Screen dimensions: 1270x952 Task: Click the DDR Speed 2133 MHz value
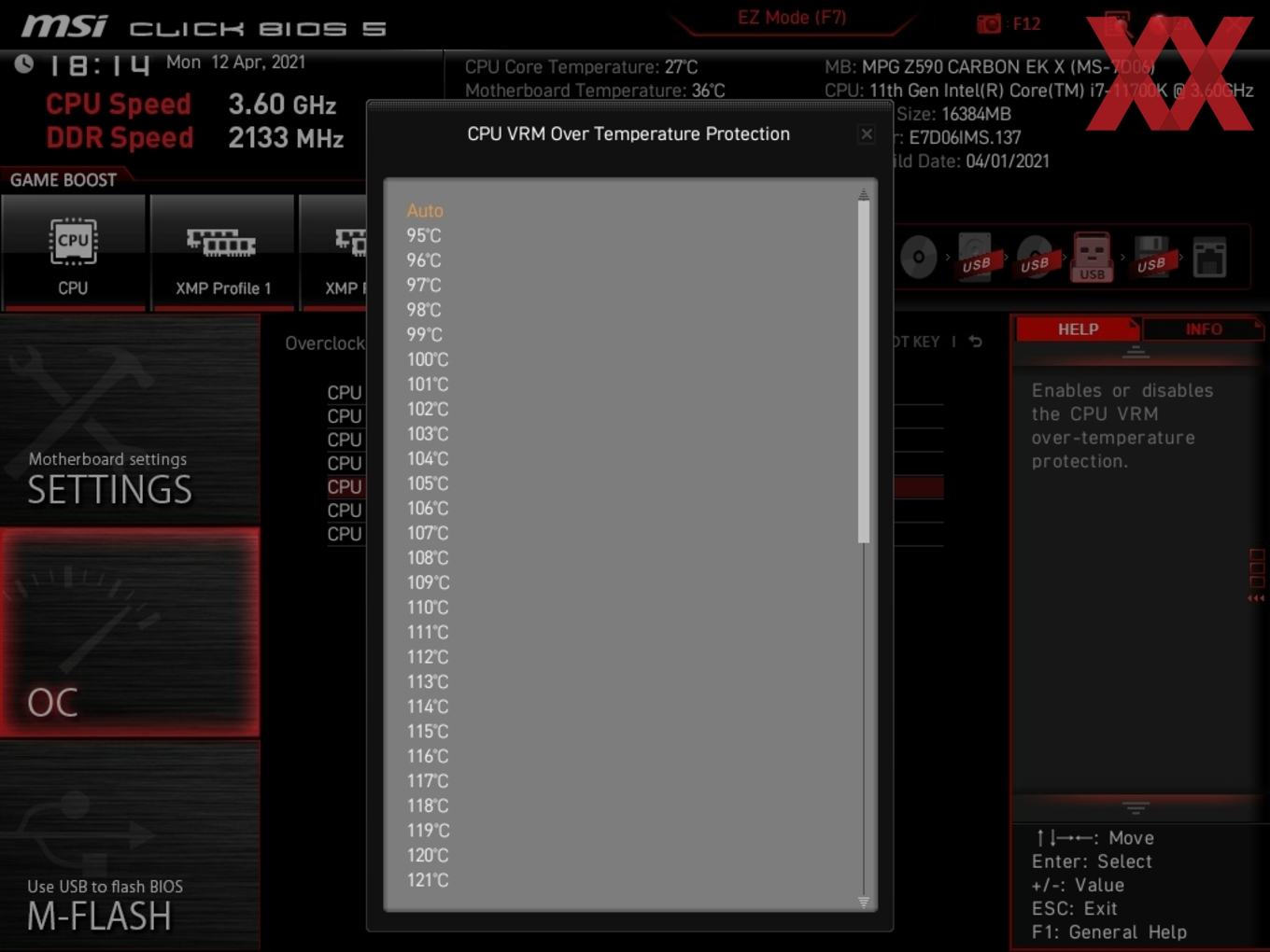[x=286, y=138]
